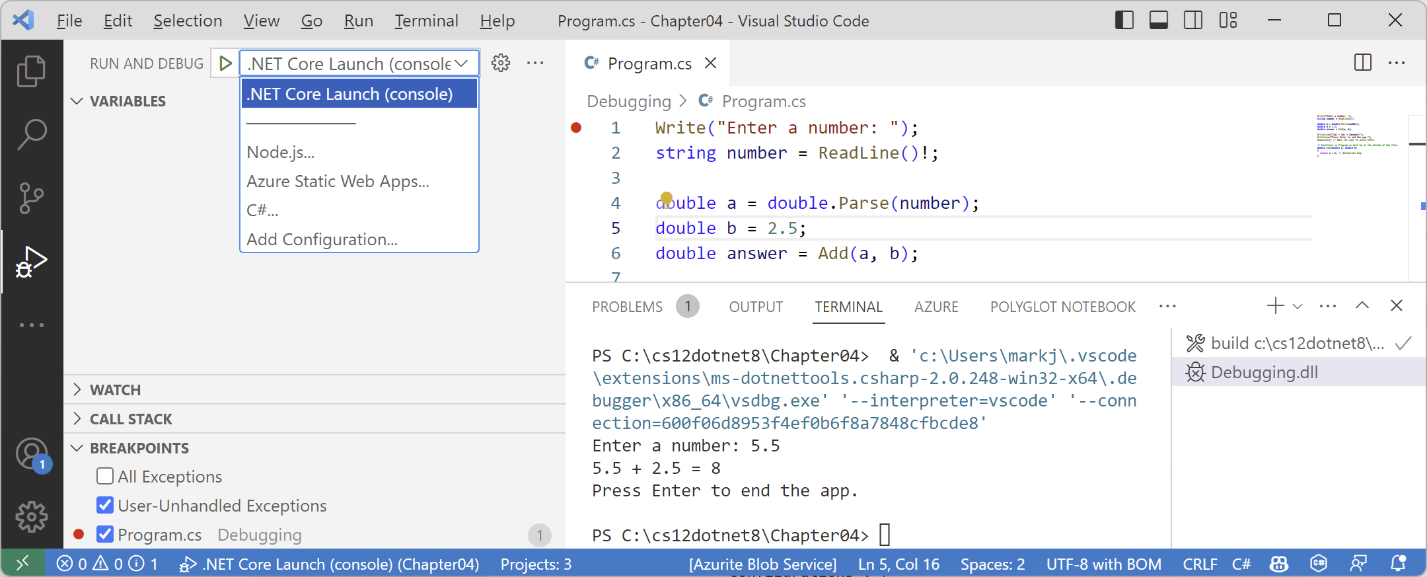The height and width of the screenshot is (577, 1427).
Task: Start debugging with the green play icon
Action: pyautogui.click(x=225, y=63)
